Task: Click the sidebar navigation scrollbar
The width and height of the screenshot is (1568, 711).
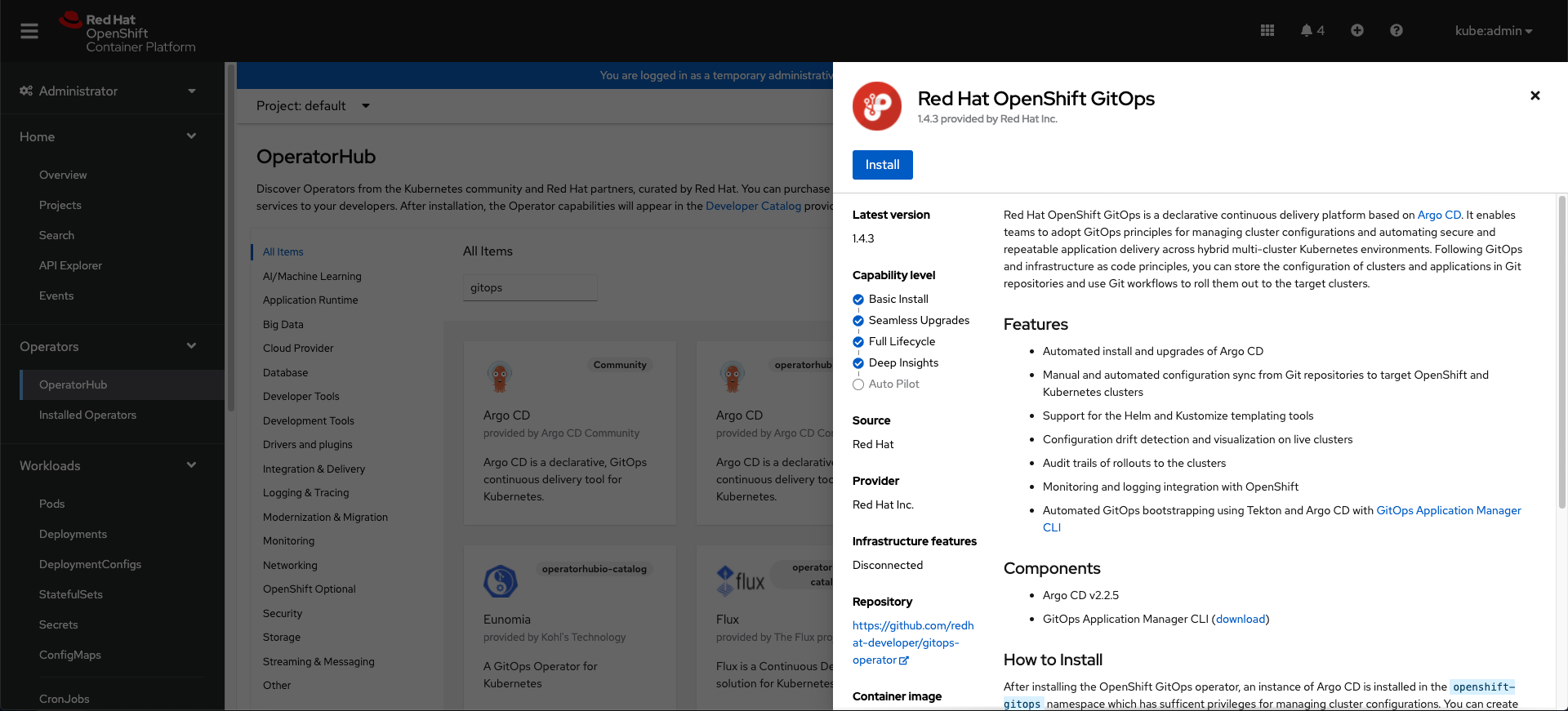Action: (230, 237)
